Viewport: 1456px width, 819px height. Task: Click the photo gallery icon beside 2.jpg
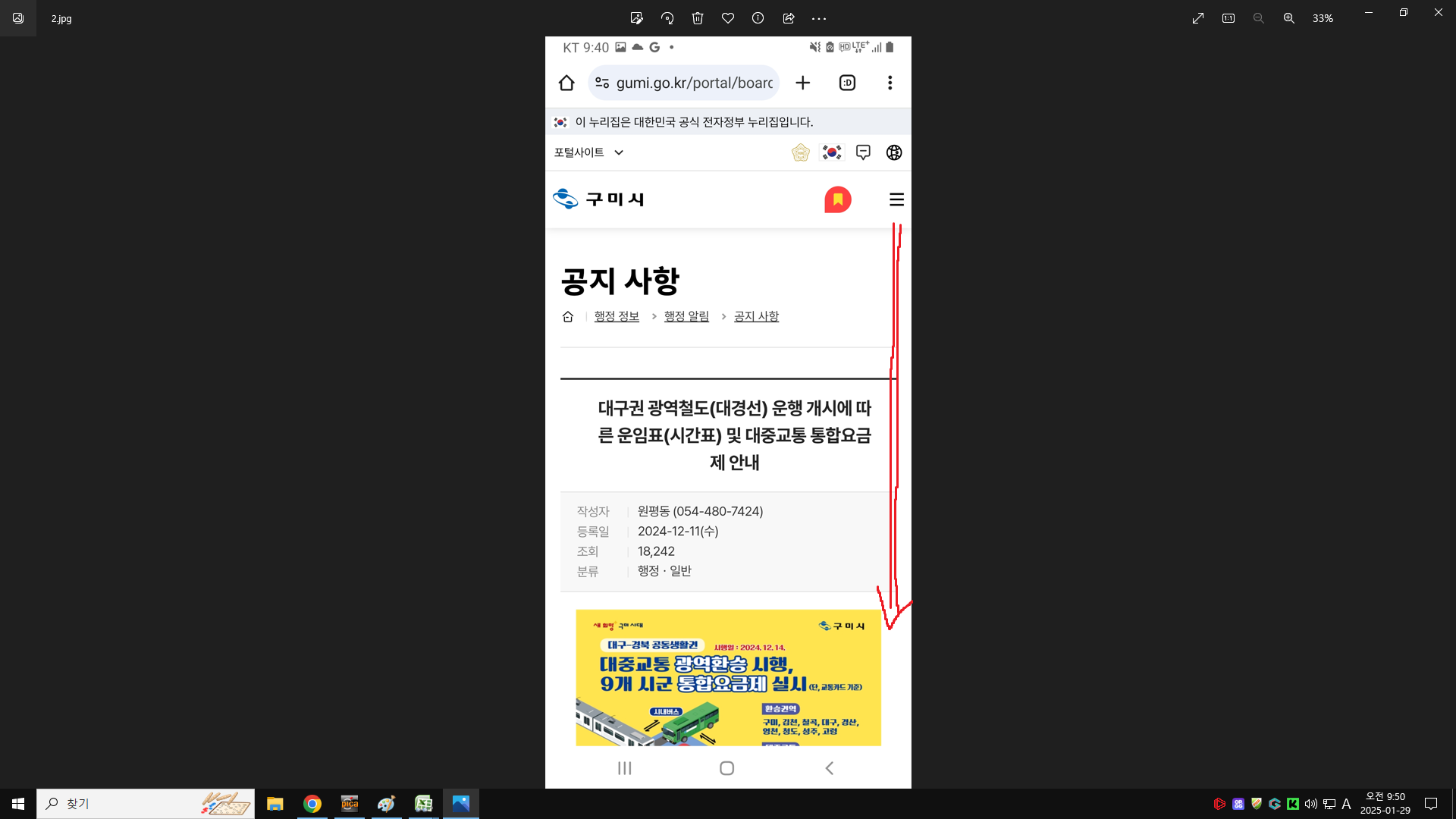(18, 18)
